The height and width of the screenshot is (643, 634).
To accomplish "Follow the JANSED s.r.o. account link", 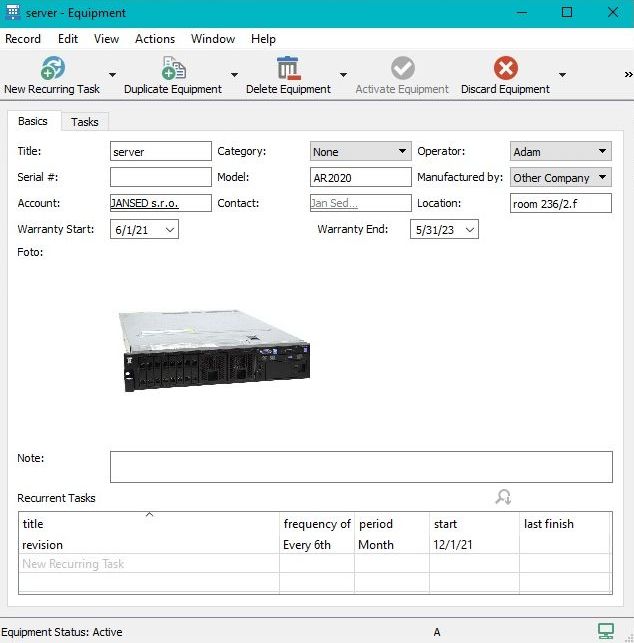I will (146, 203).
